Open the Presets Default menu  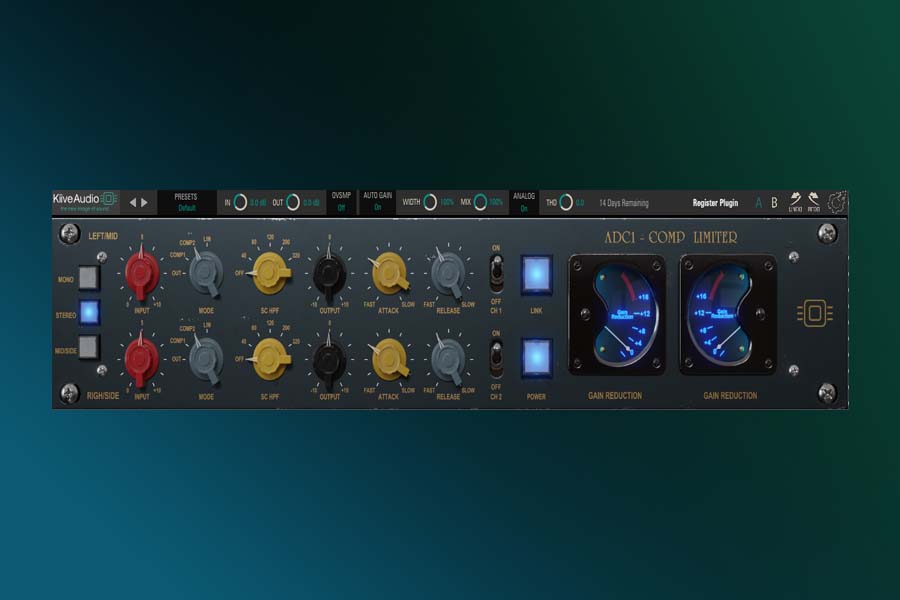[186, 202]
